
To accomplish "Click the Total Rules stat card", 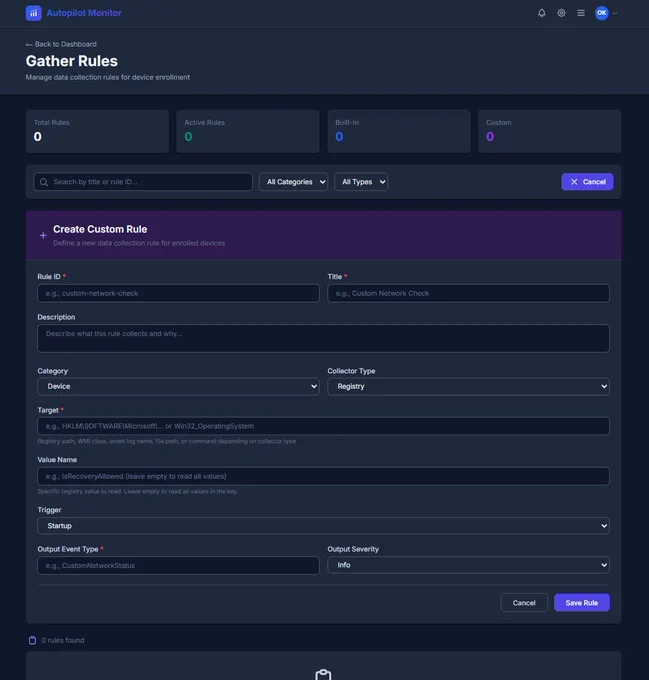I will [x=97, y=131].
